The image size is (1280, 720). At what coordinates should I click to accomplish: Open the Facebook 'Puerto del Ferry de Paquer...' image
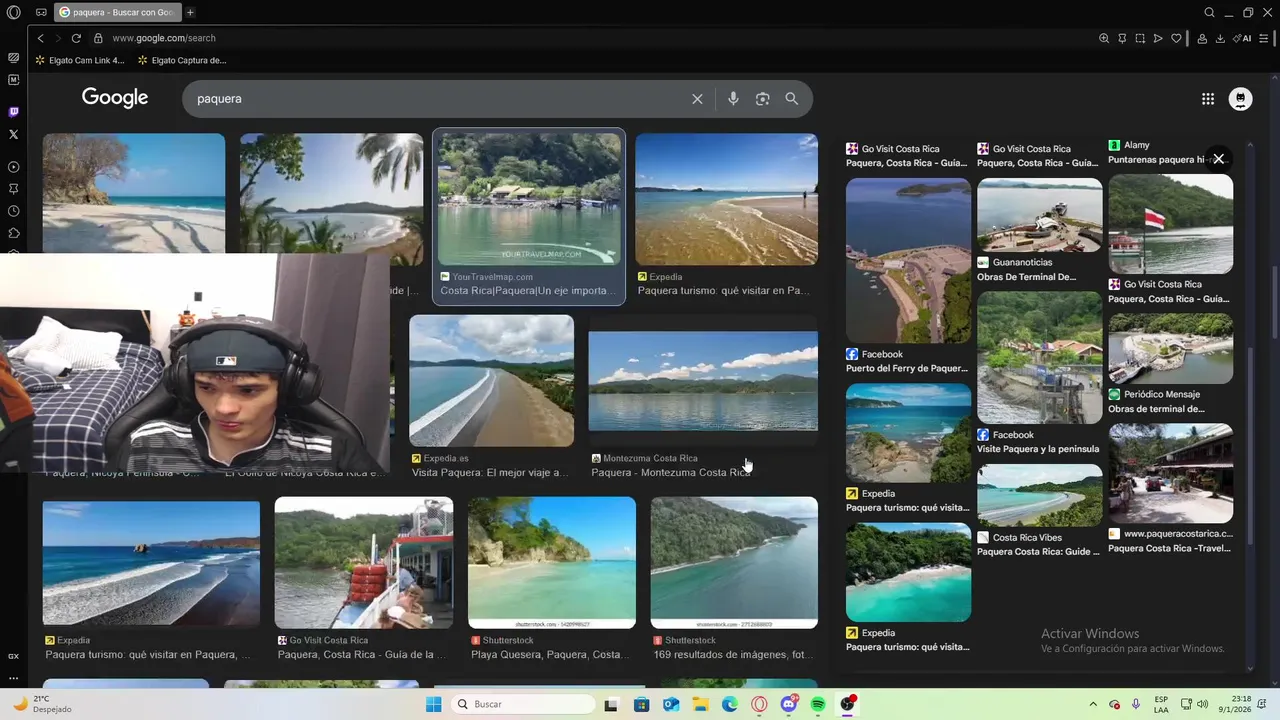(908, 260)
